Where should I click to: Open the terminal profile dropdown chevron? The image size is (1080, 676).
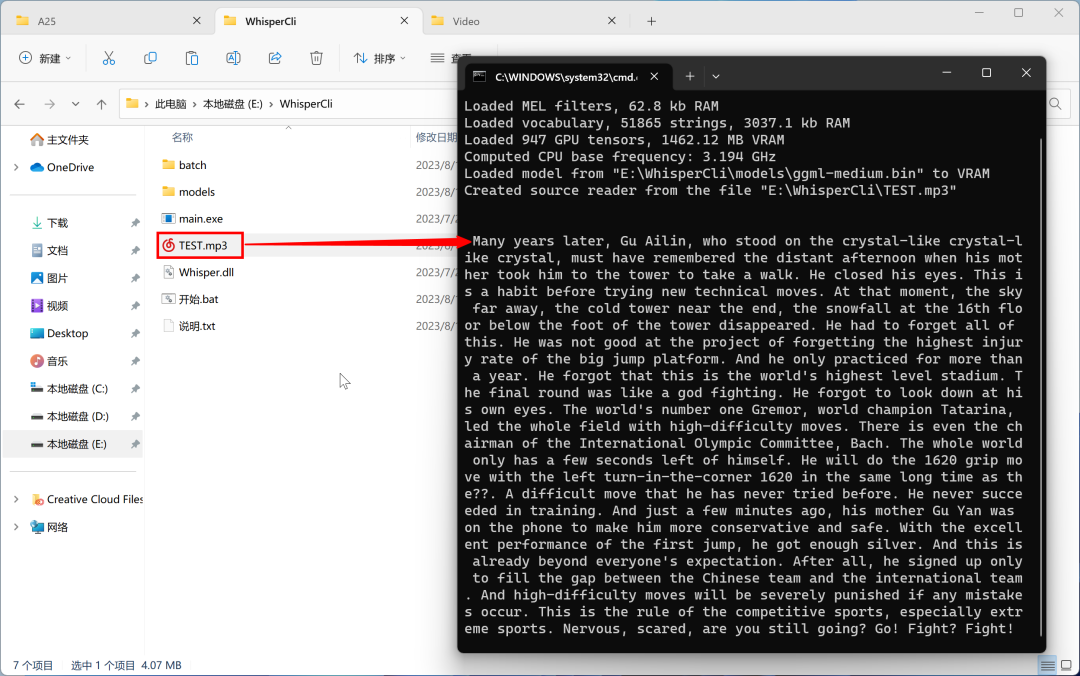click(716, 76)
